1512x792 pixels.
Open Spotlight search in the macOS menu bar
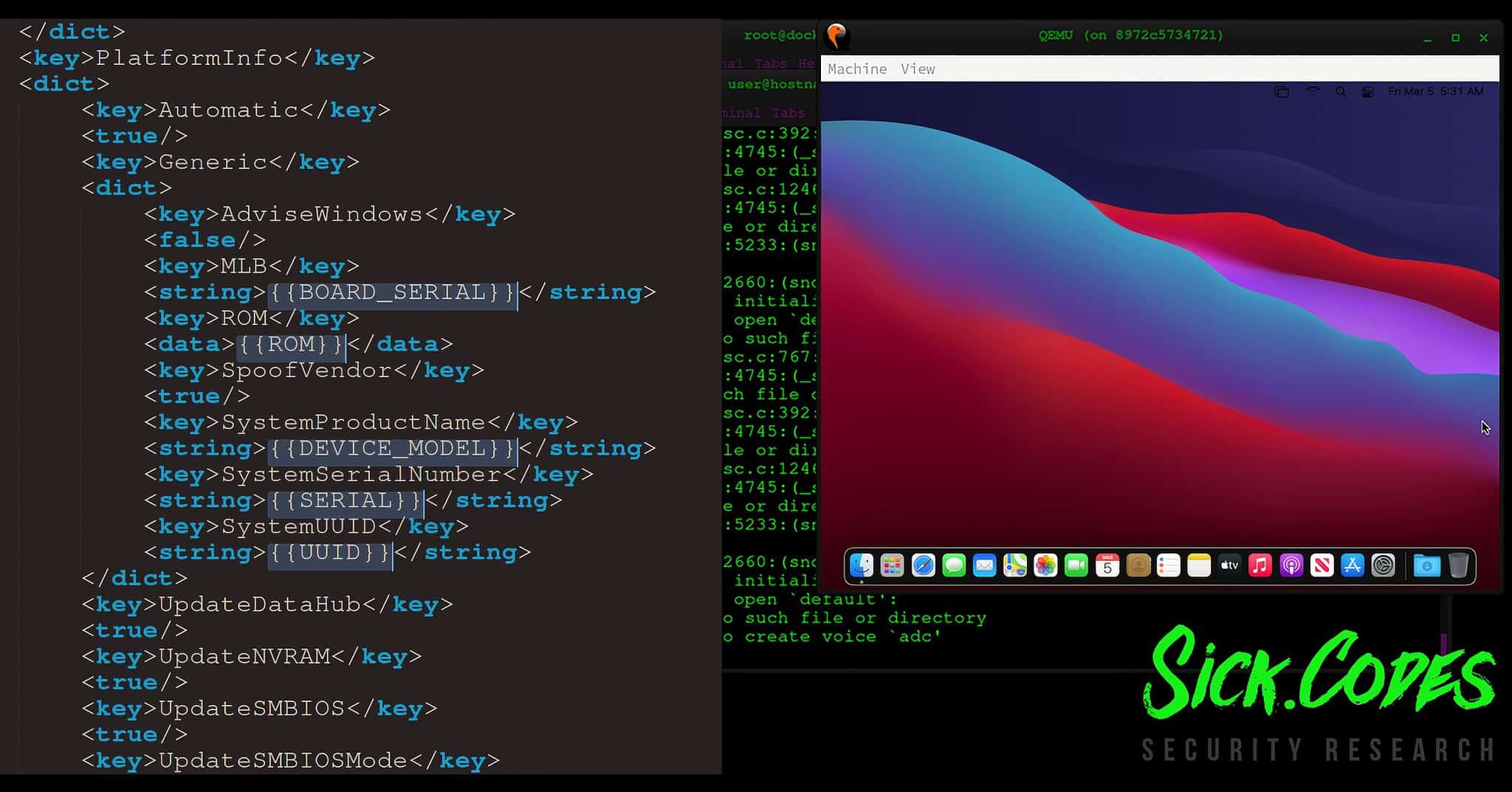coord(1341,91)
